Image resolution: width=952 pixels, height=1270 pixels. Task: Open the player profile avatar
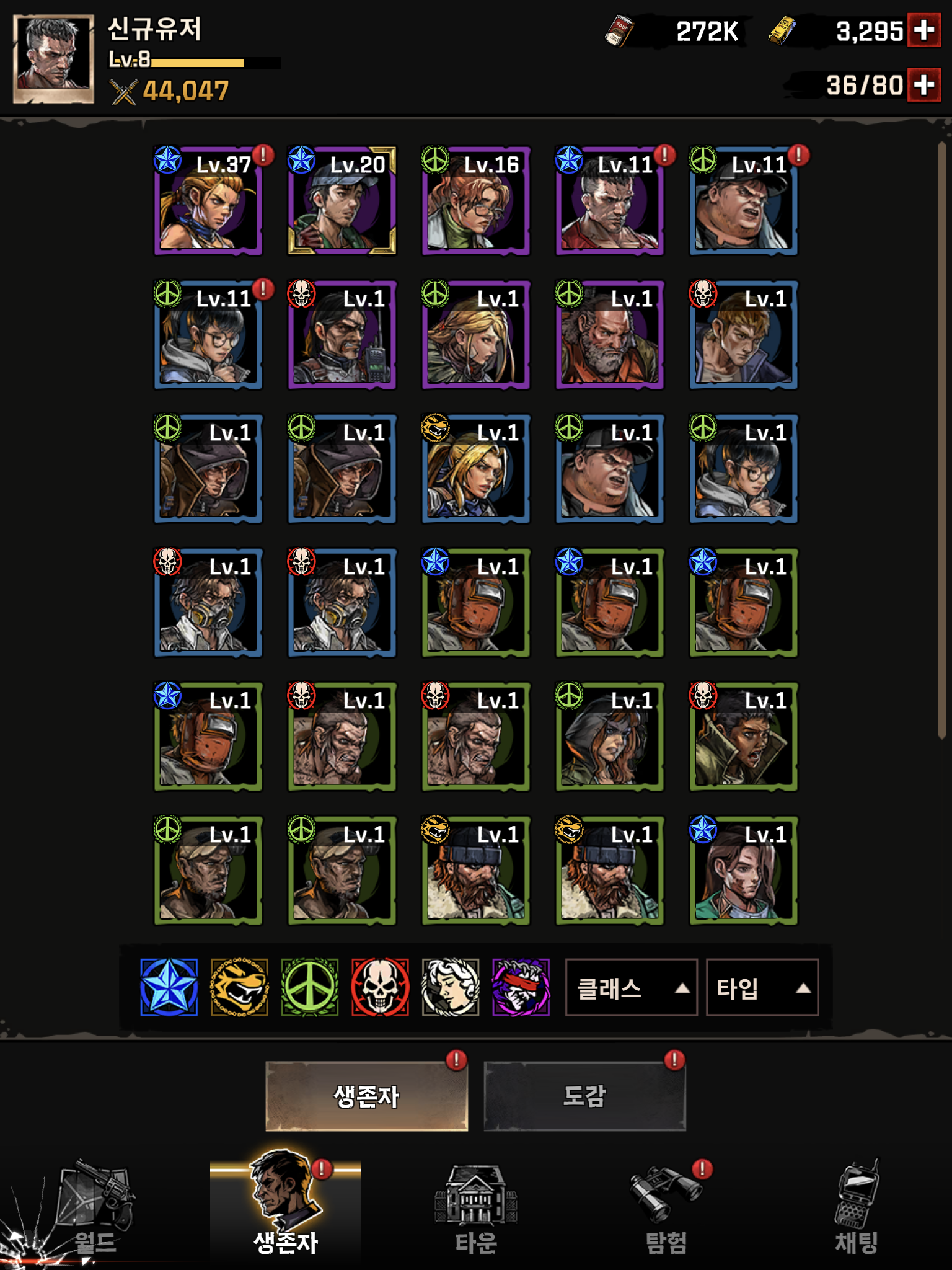coord(54,59)
